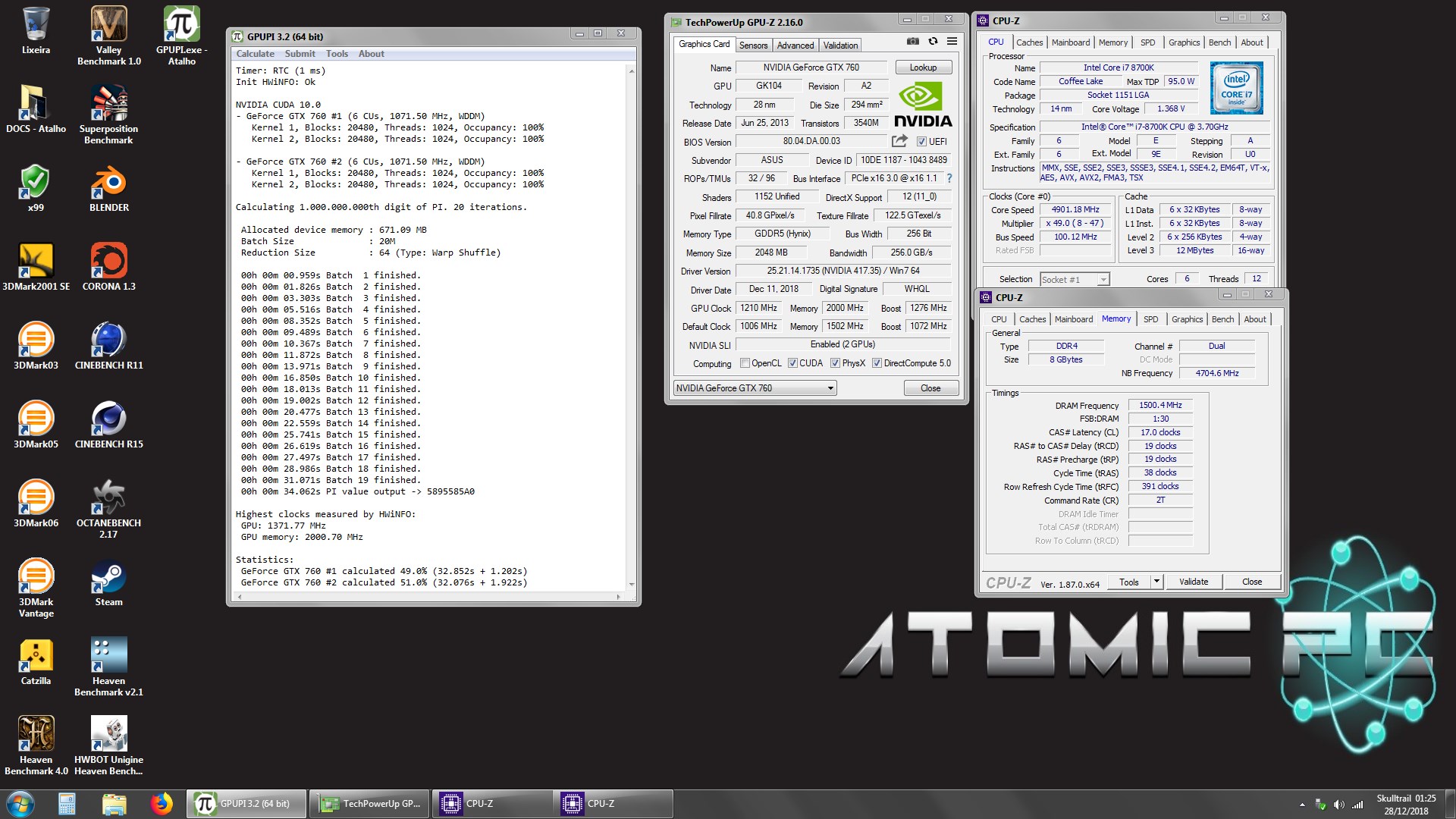This screenshot has height=819, width=1456.
Task: Switch to Validation tab in GPU-Z
Action: coord(840,45)
